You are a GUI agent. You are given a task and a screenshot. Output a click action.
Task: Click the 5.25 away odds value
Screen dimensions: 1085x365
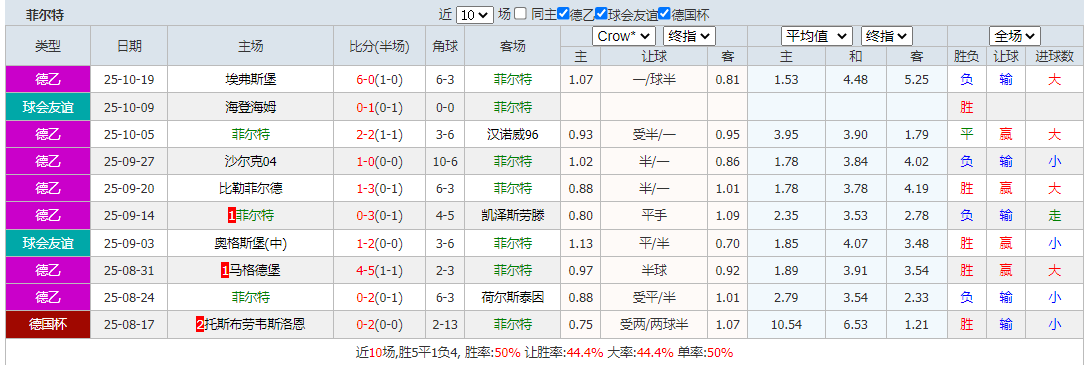tap(917, 80)
